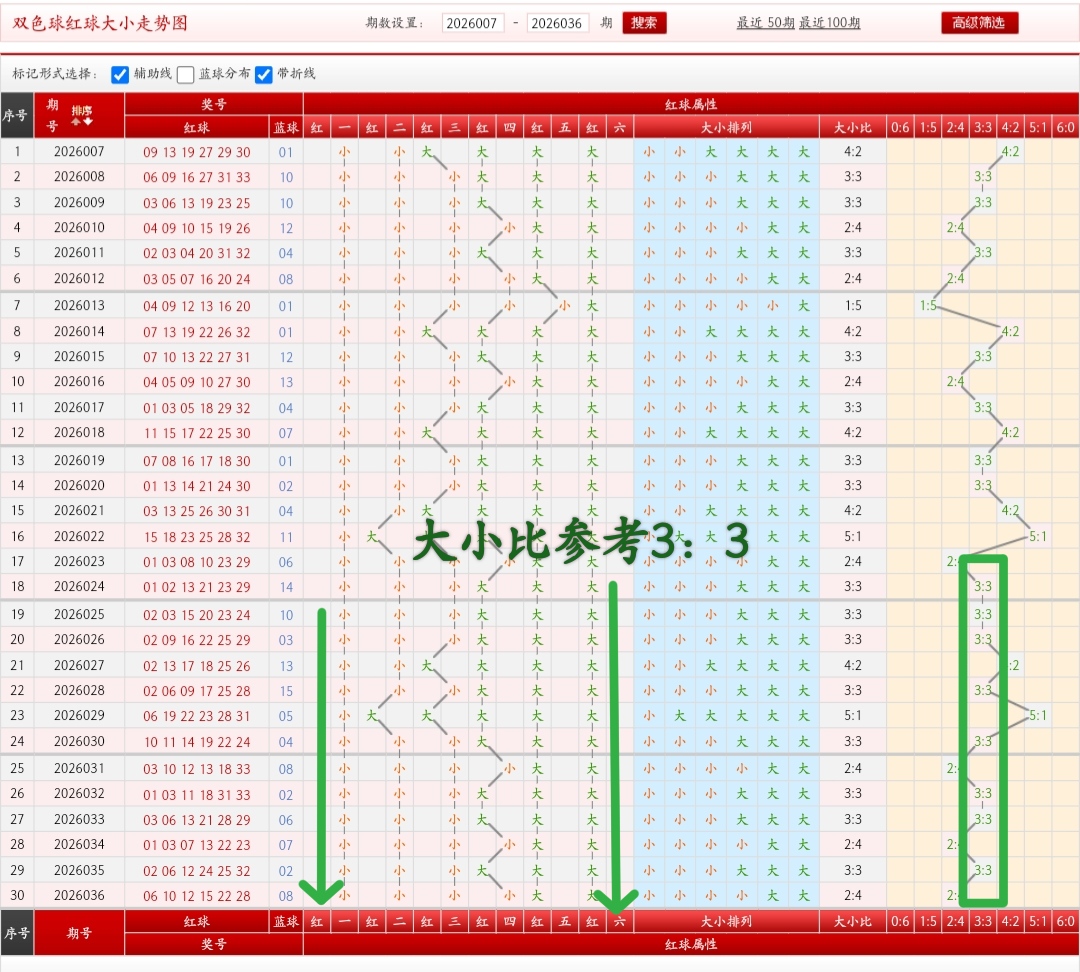
Task: Click the top 红球属性 header
Action: click(690, 104)
